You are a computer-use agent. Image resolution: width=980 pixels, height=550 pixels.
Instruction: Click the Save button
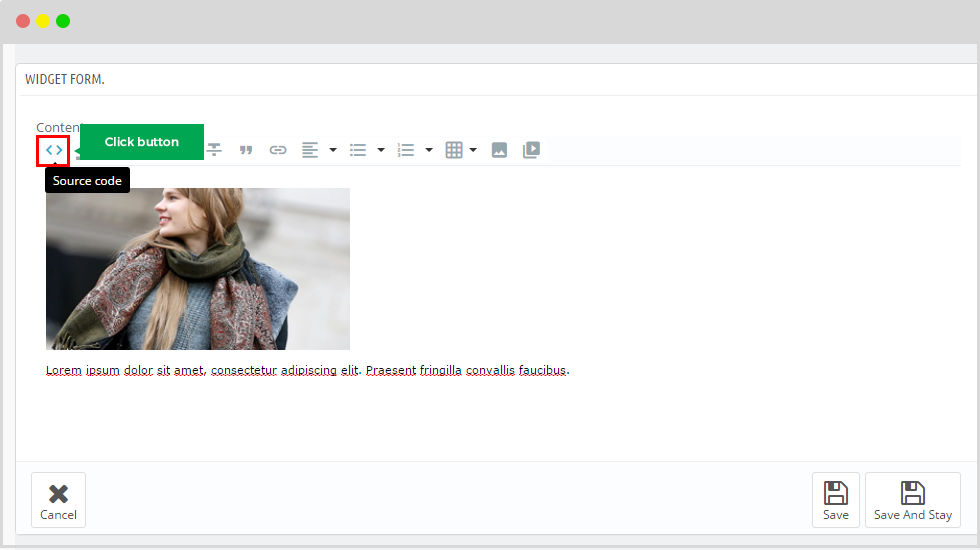tap(836, 500)
